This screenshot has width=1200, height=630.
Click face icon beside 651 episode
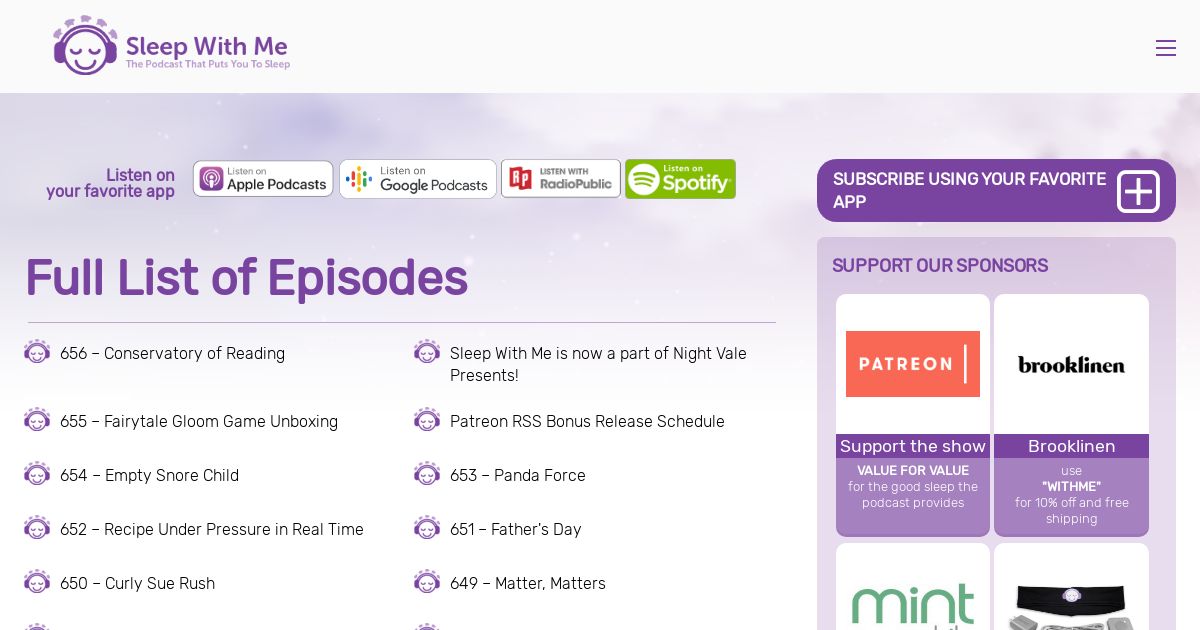click(427, 528)
